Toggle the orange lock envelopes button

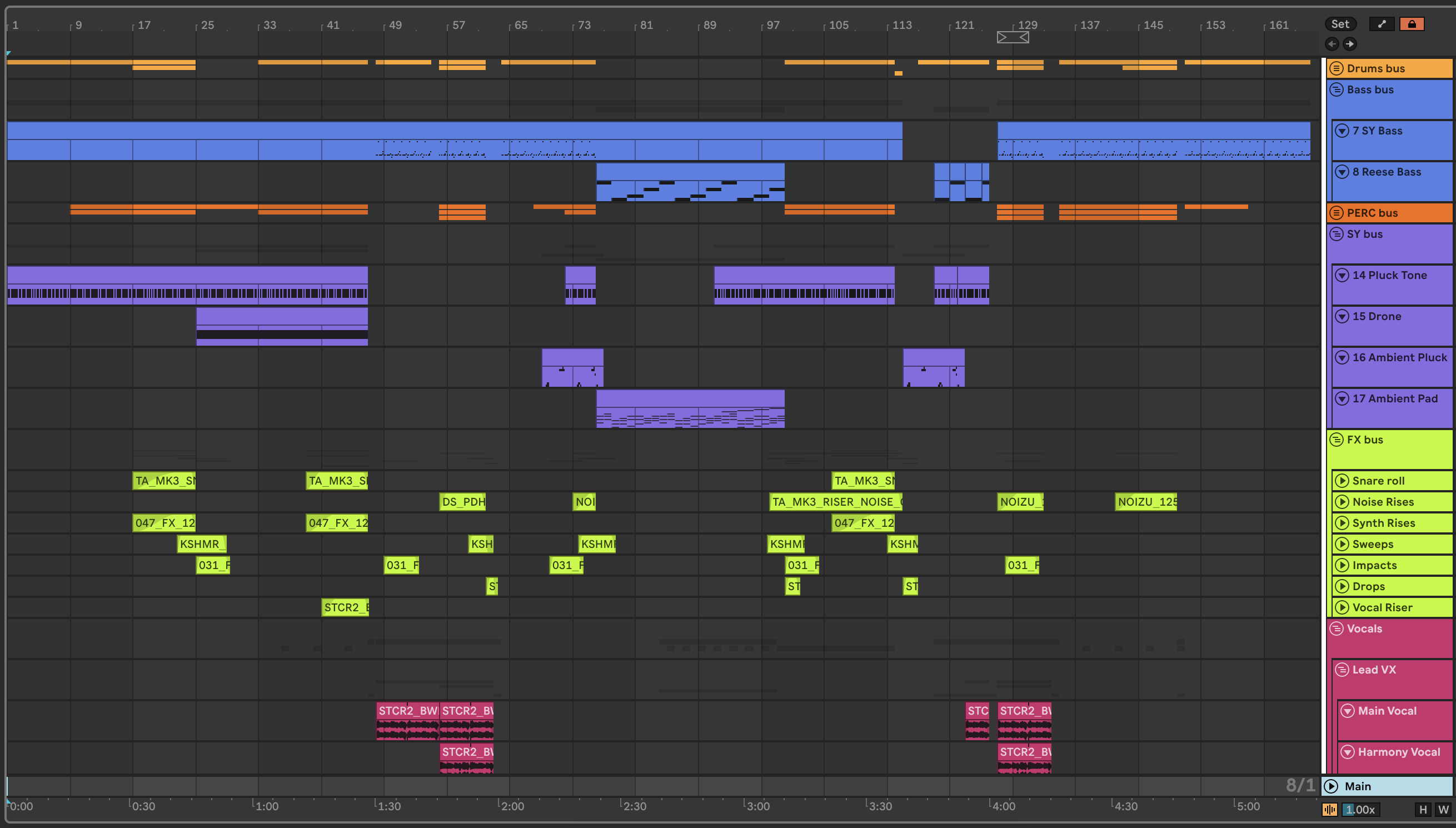[x=1411, y=24]
